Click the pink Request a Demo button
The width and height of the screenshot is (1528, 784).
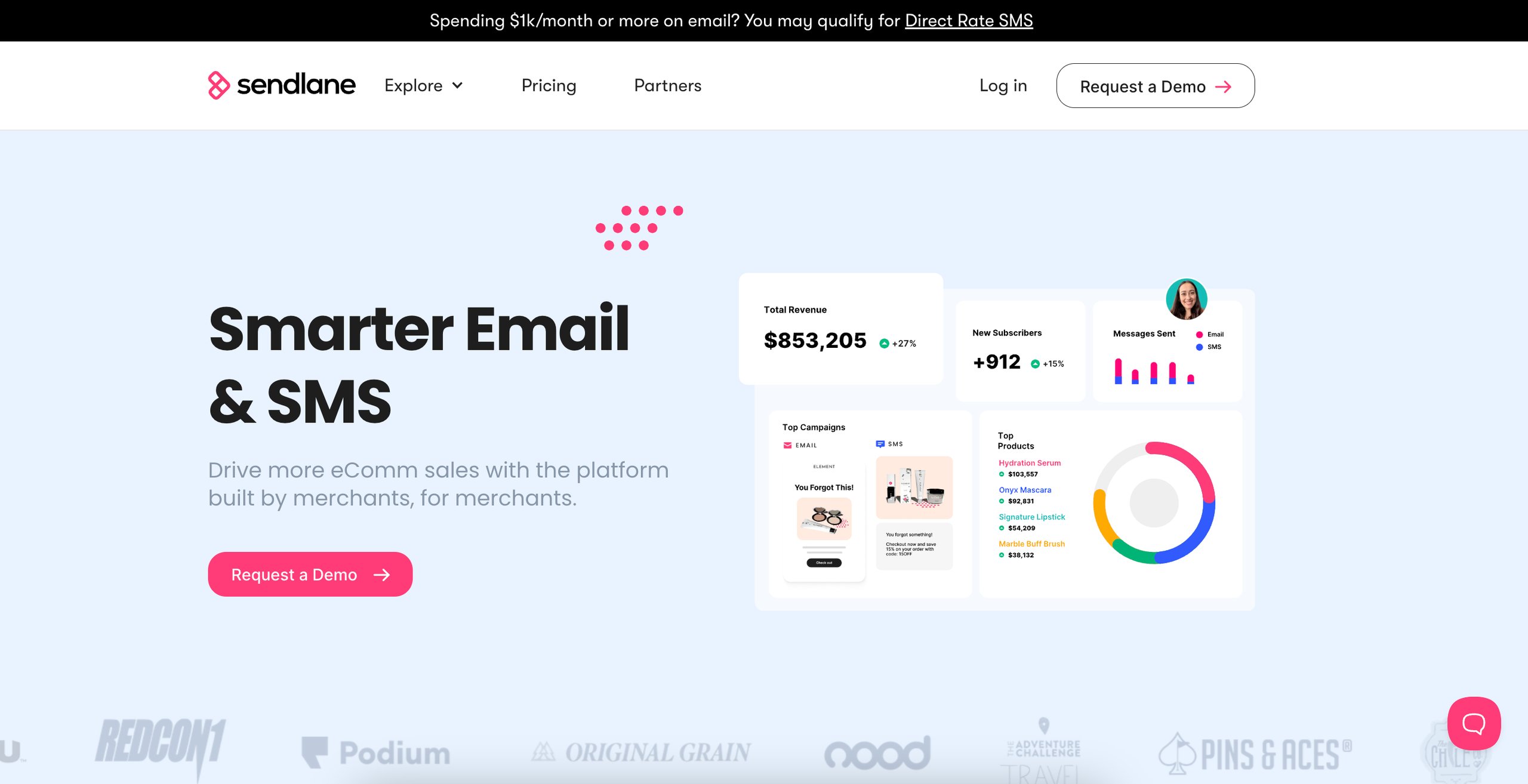click(x=310, y=574)
